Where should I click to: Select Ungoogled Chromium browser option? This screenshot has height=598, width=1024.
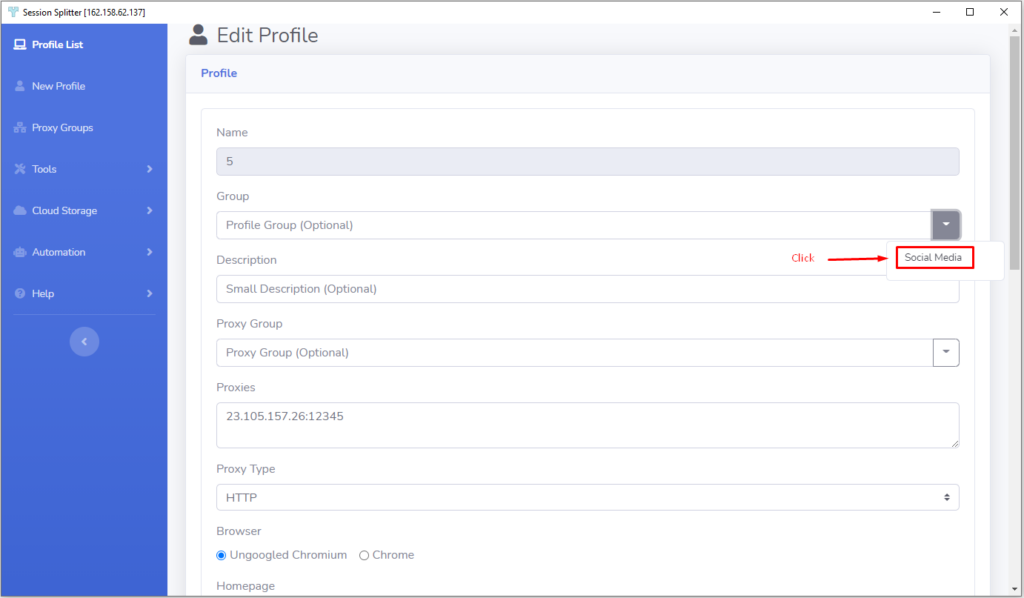click(221, 555)
